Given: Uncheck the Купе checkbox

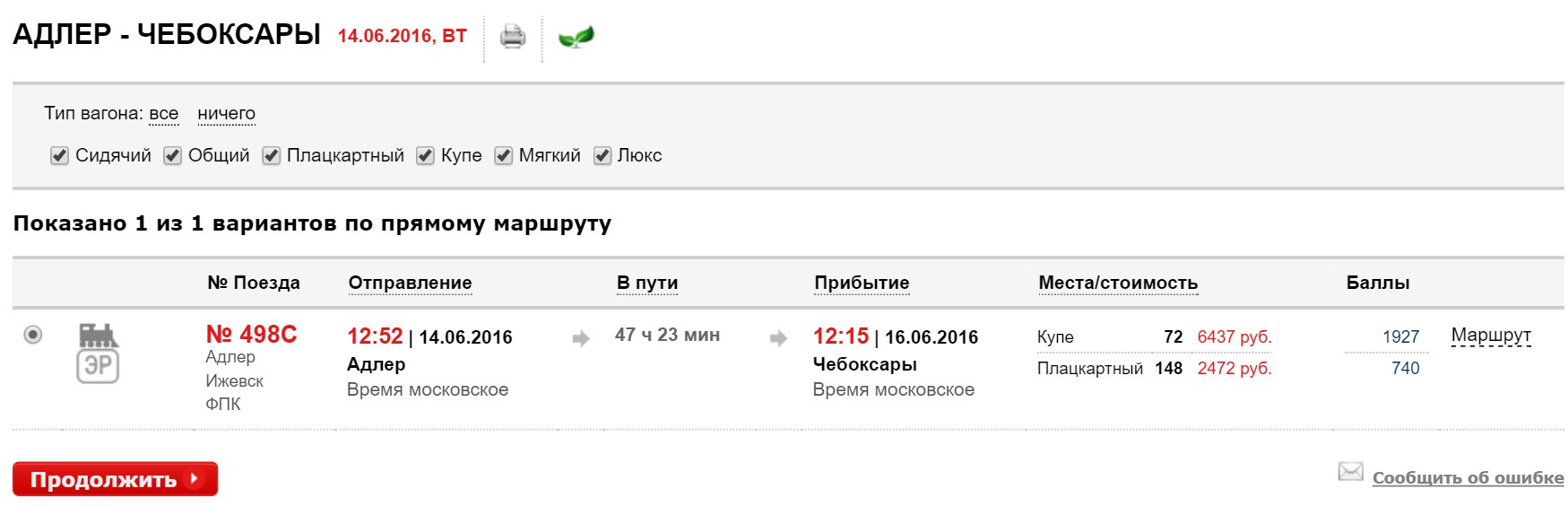Looking at the screenshot, I should (x=425, y=156).
